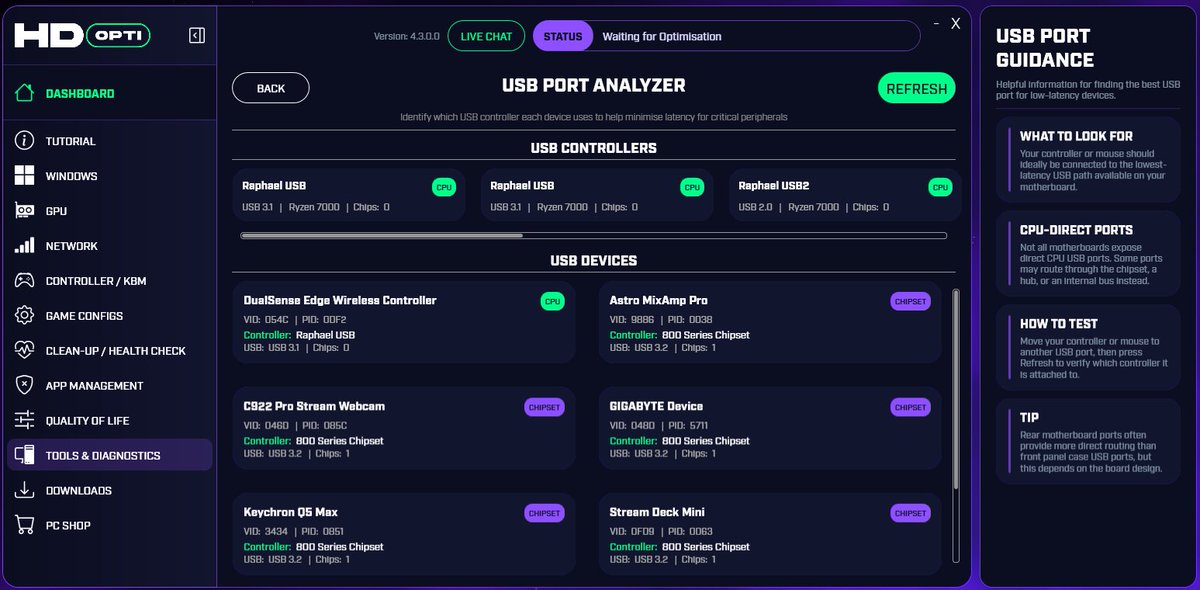Click the green REFRESH button

click(x=916, y=88)
